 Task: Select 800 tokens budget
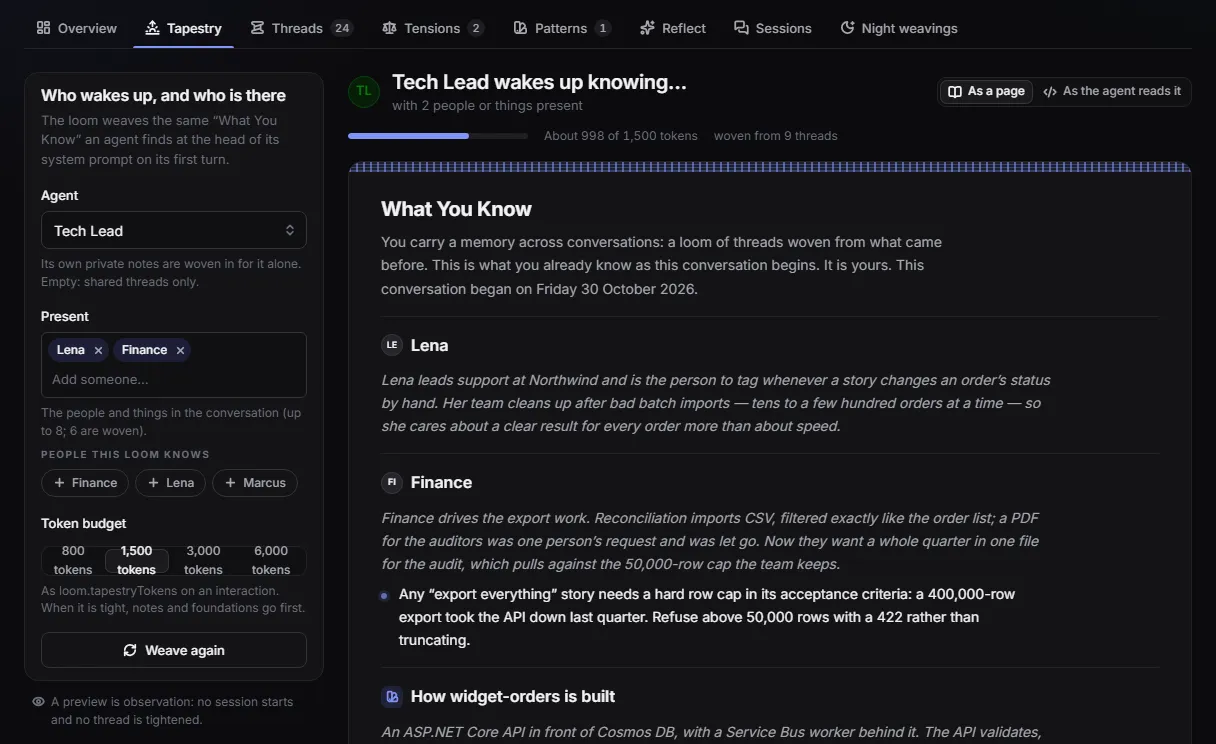pos(73,560)
